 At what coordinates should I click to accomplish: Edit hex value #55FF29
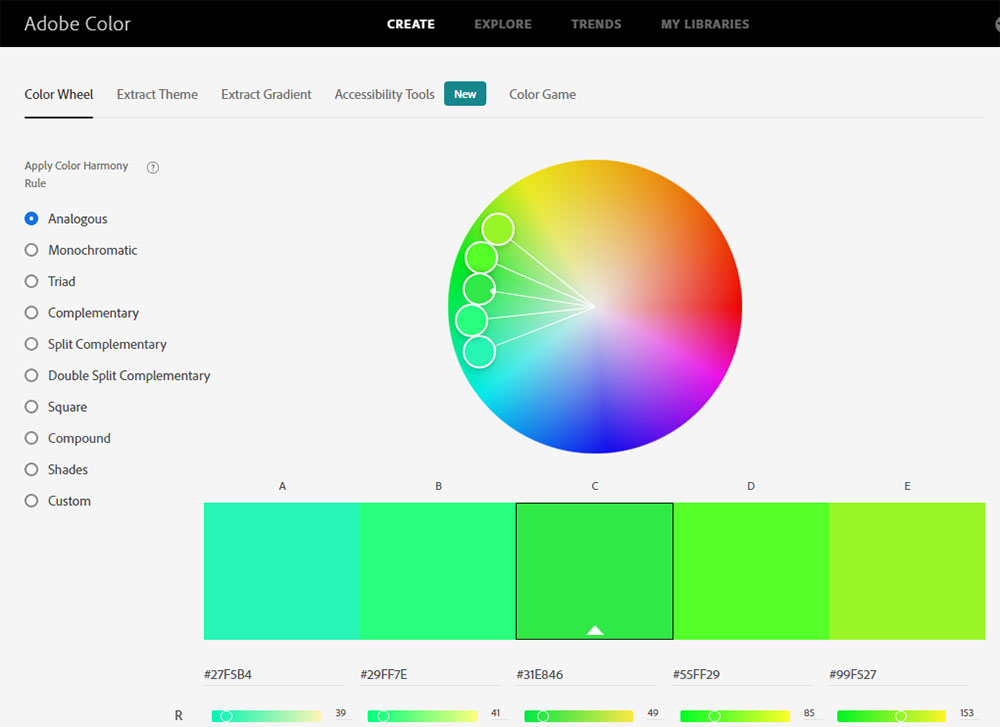pos(742,675)
